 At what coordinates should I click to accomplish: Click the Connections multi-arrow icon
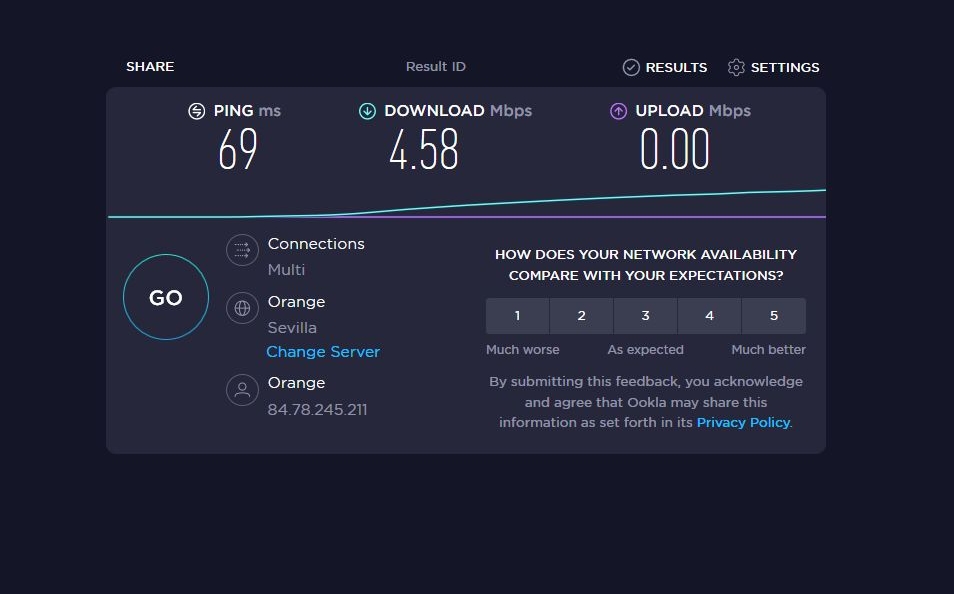coord(242,250)
